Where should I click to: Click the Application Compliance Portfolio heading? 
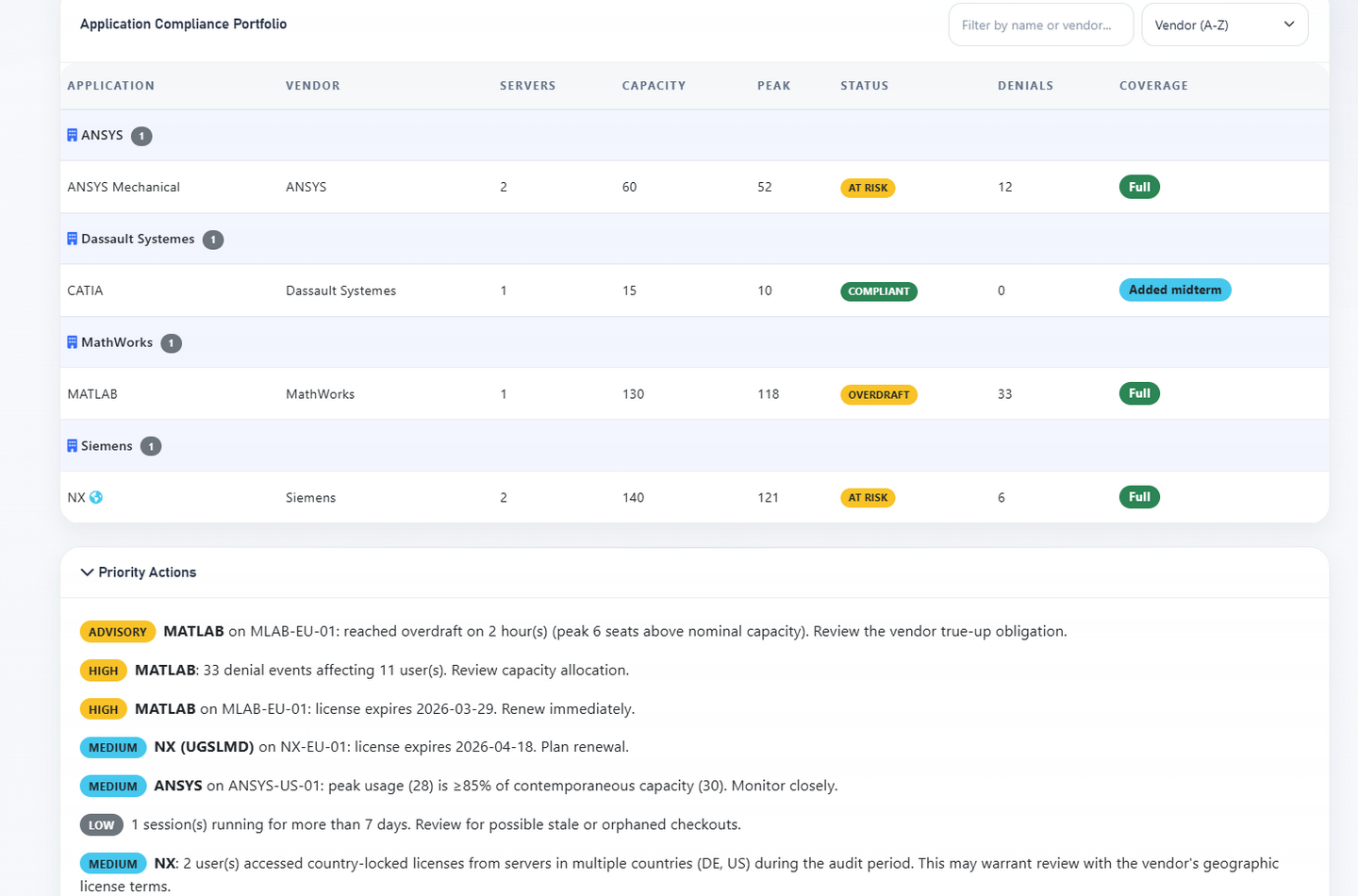183,25
